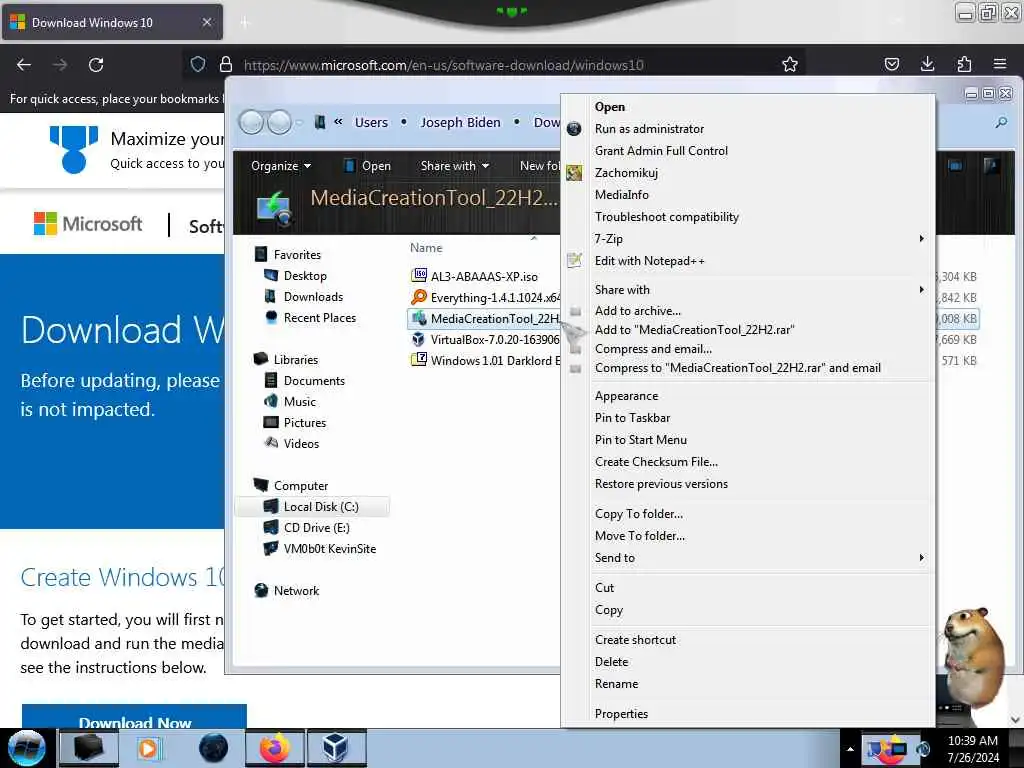Sort files by the Name column header
The image size is (1024, 768).
pyautogui.click(x=426, y=248)
